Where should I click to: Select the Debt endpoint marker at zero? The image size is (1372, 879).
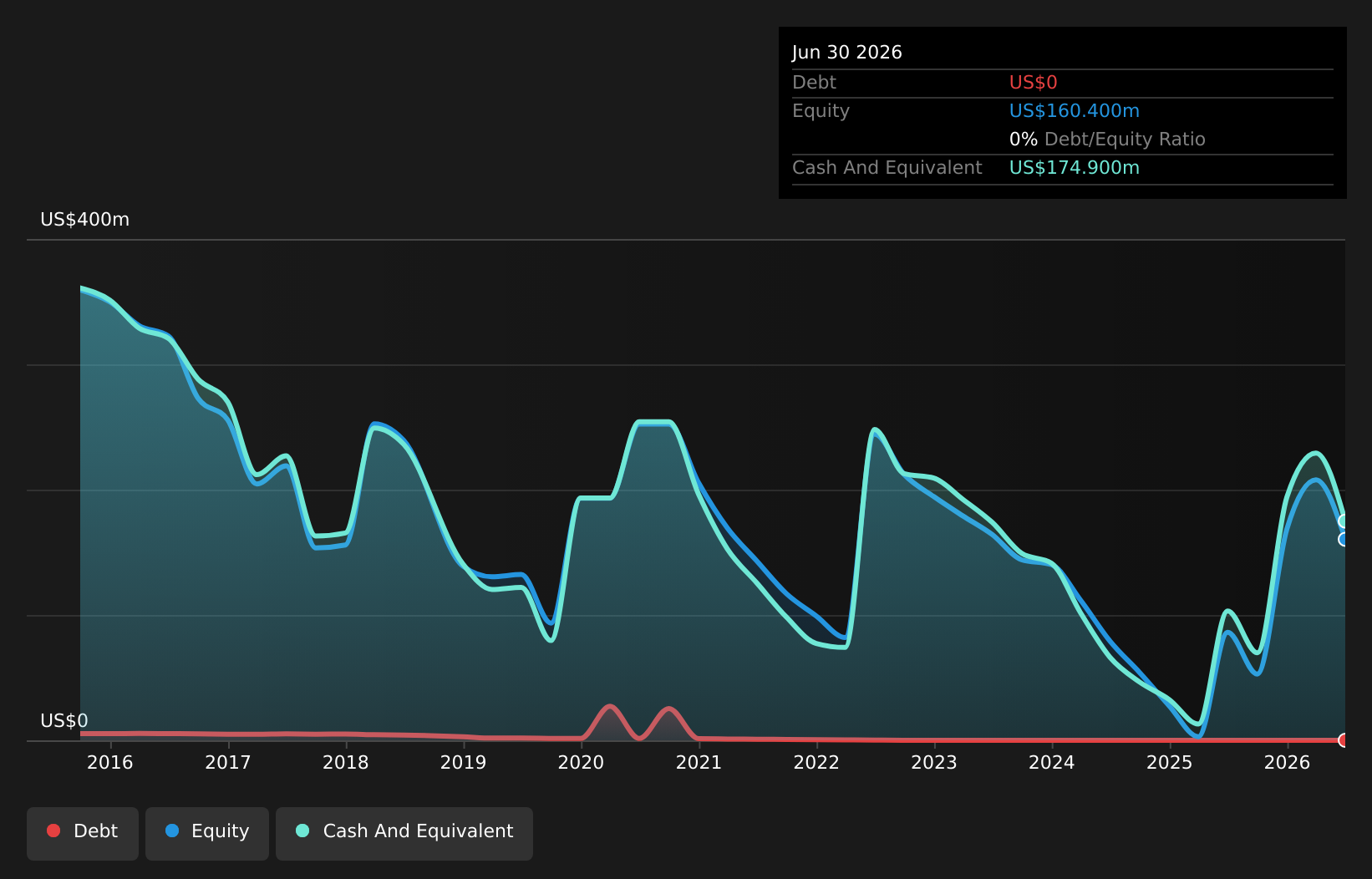tap(1344, 740)
